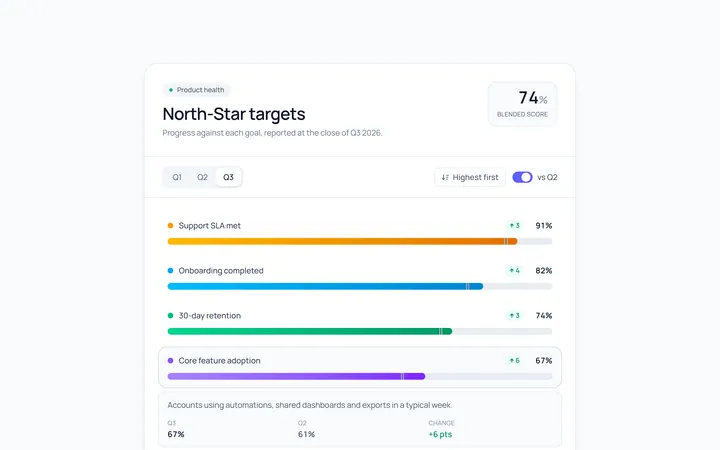Image resolution: width=720 pixels, height=450 pixels.
Task: Click the 74% Blended Score card
Action: 523,104
